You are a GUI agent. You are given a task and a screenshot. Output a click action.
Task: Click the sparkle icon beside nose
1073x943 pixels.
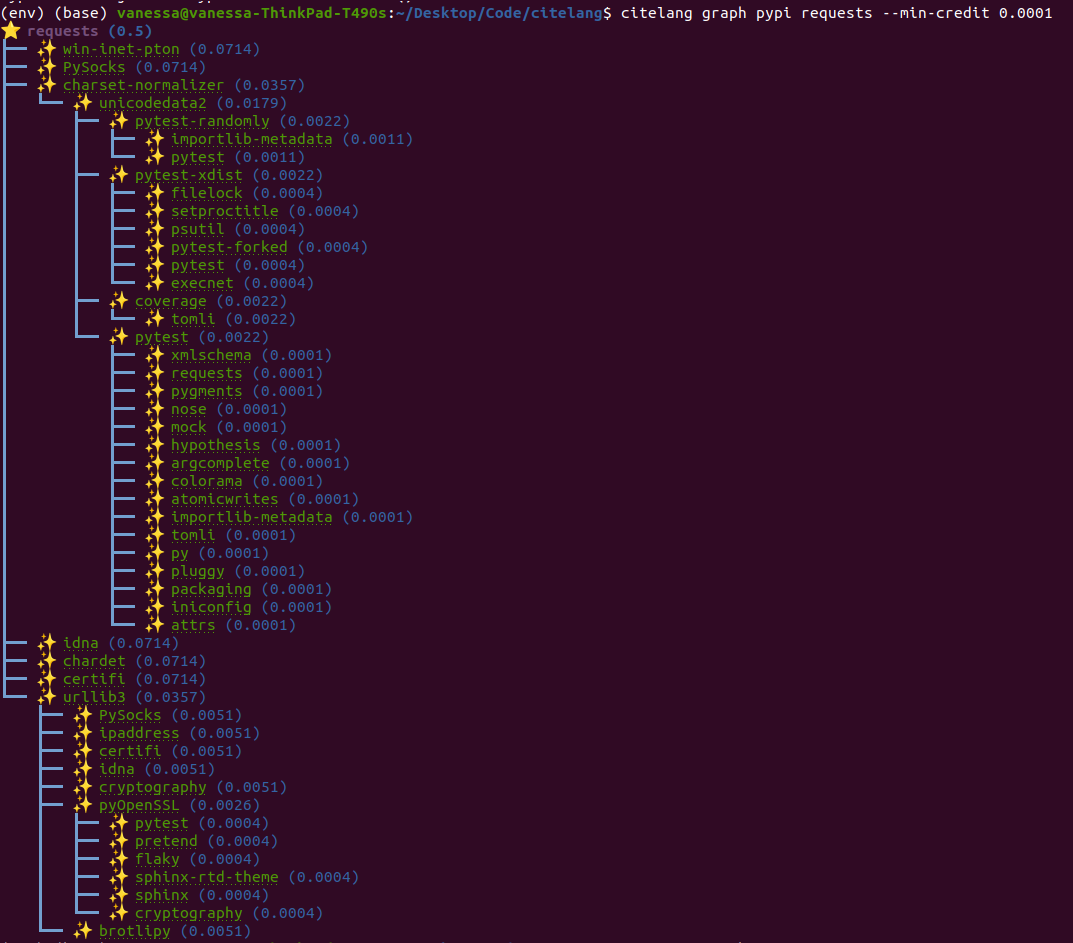(155, 409)
